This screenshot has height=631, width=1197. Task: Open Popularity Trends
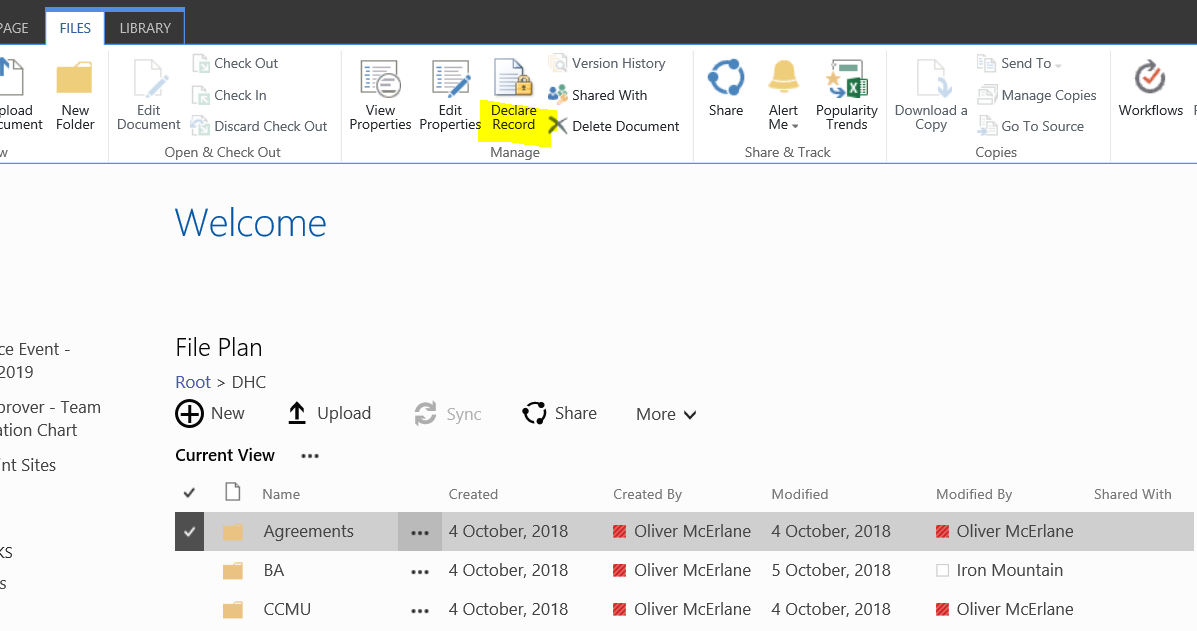click(x=847, y=95)
